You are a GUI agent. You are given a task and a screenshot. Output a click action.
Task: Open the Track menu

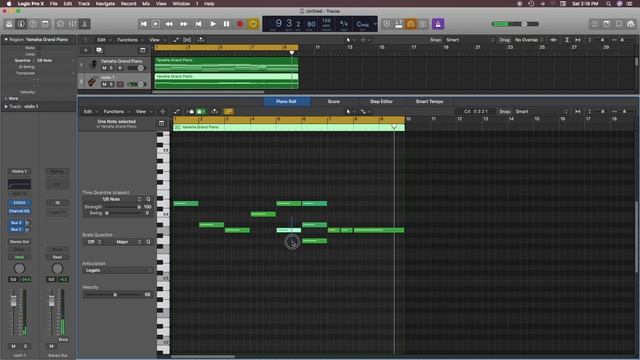click(84, 4)
